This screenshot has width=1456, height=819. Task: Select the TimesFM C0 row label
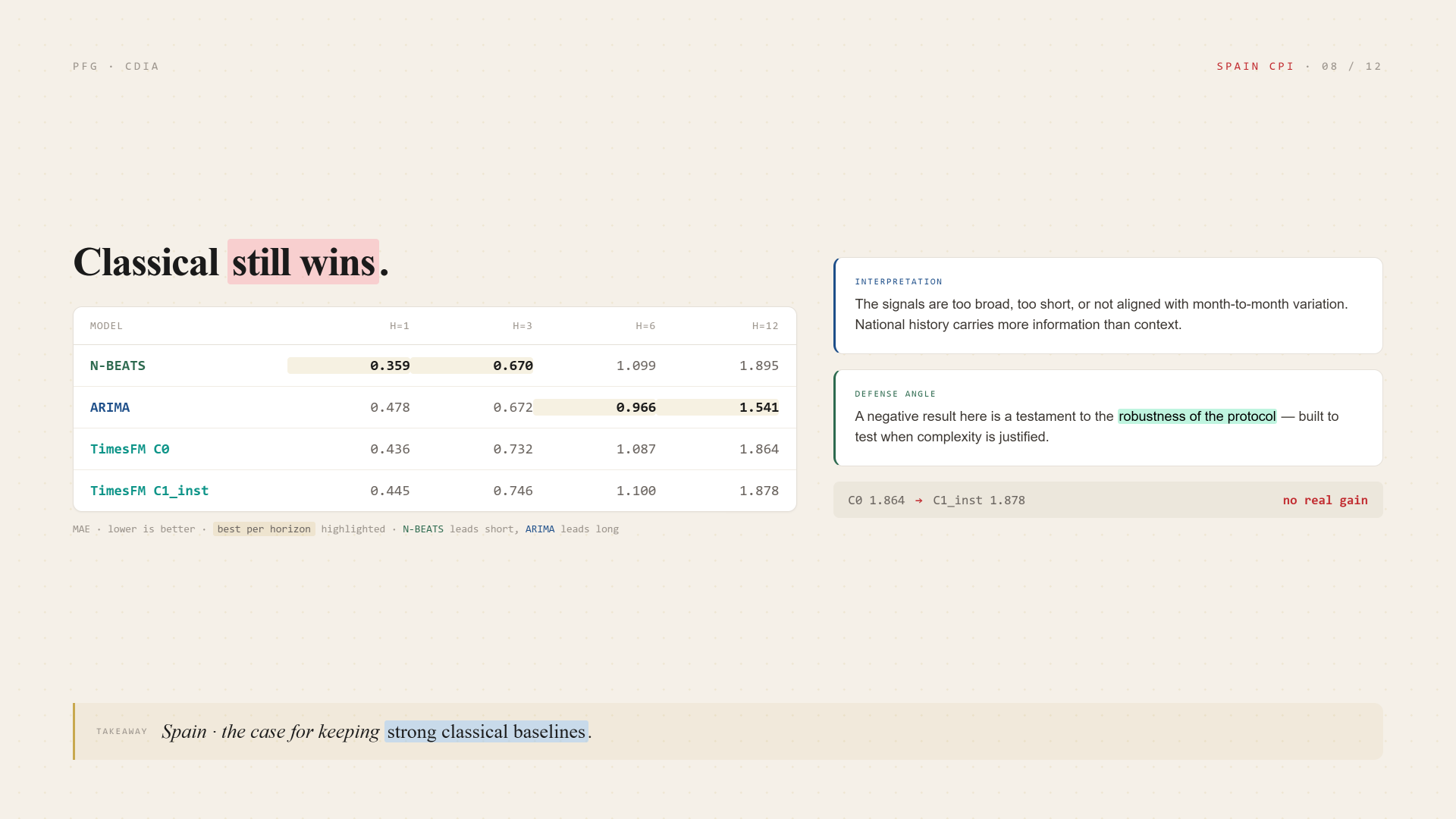tap(130, 449)
